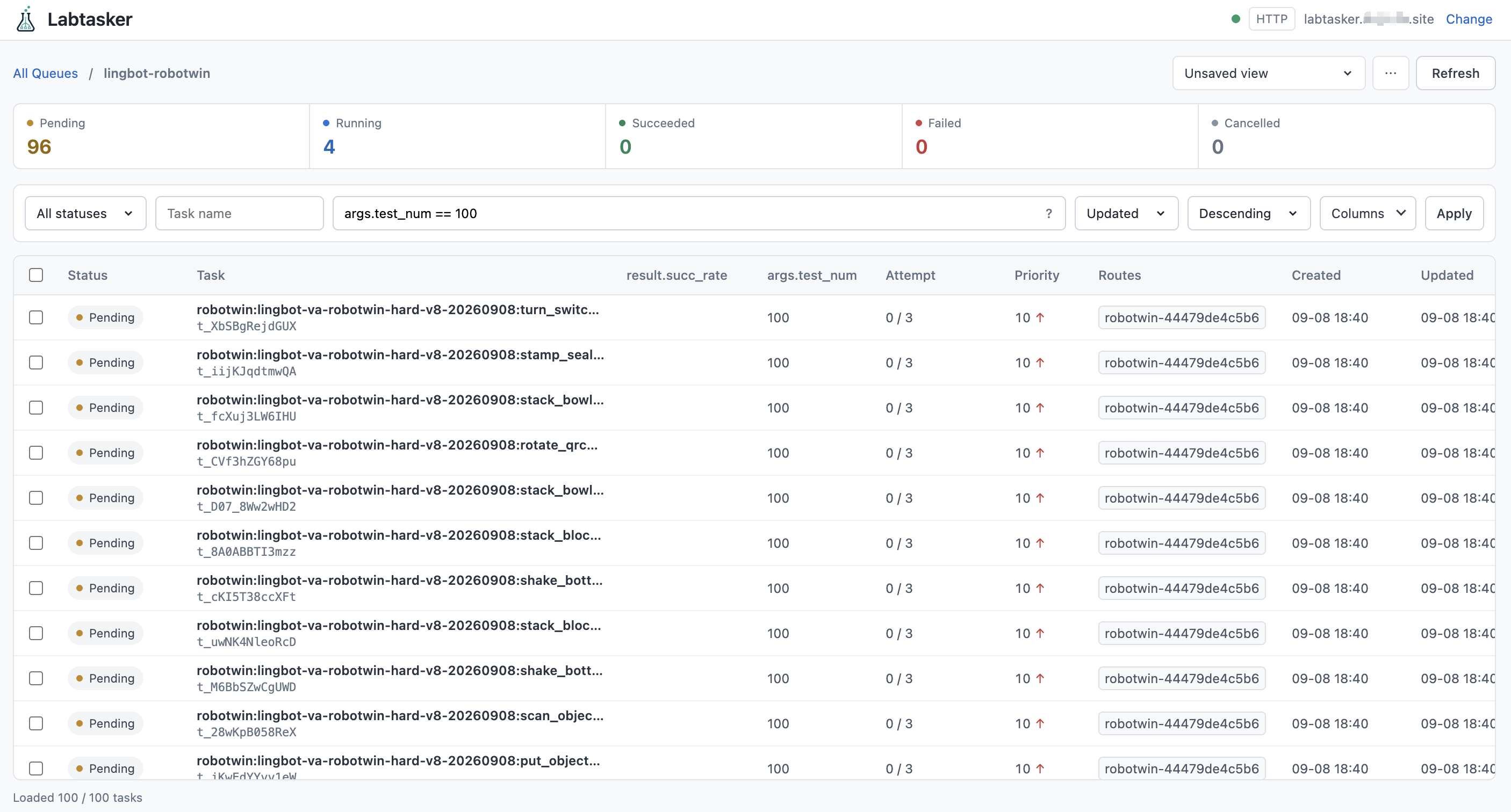Open the Descending sort order dropdown

pyautogui.click(x=1249, y=213)
